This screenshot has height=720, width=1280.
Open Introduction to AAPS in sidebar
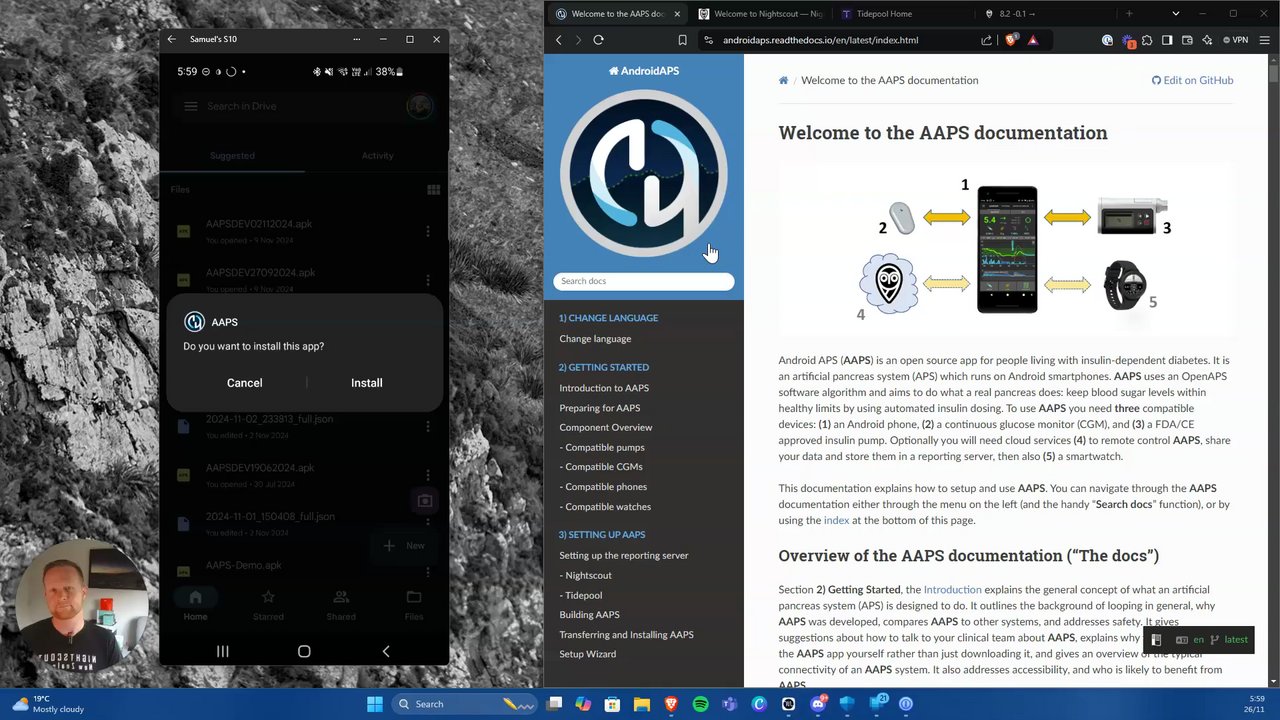click(x=604, y=388)
